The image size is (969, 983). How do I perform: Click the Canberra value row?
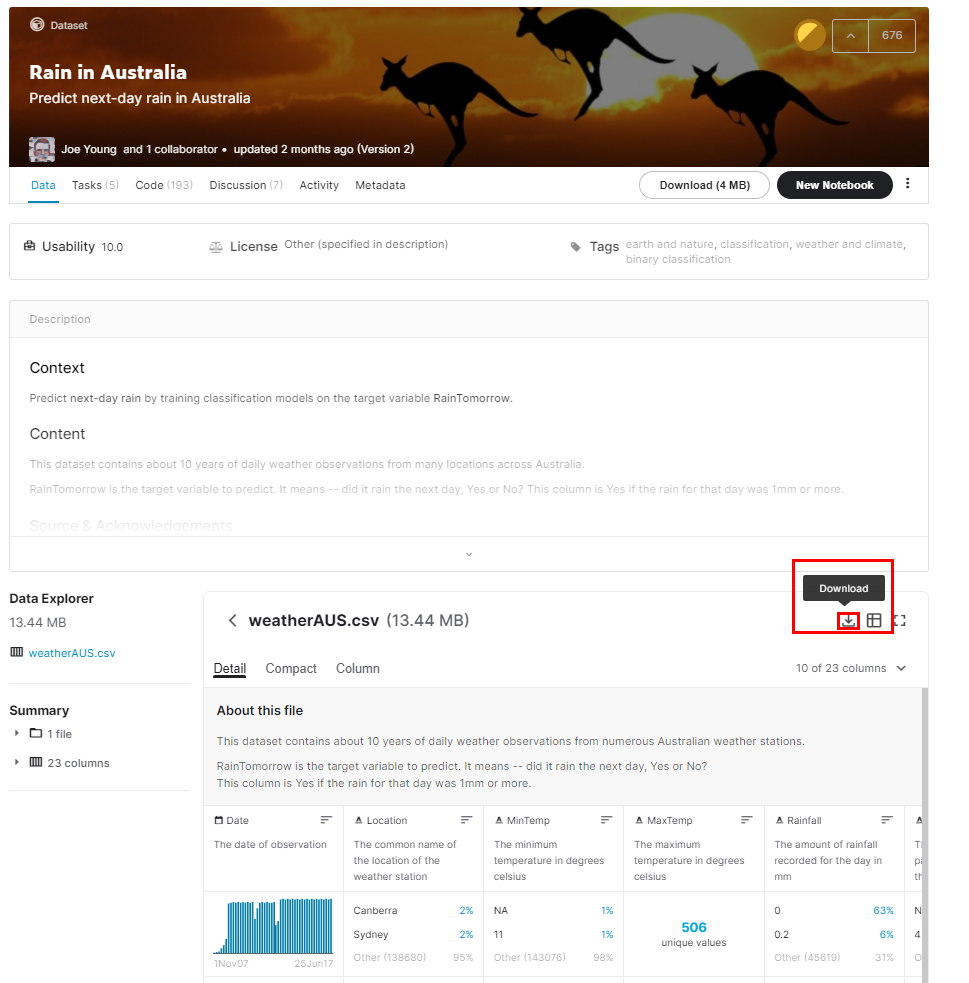point(413,910)
